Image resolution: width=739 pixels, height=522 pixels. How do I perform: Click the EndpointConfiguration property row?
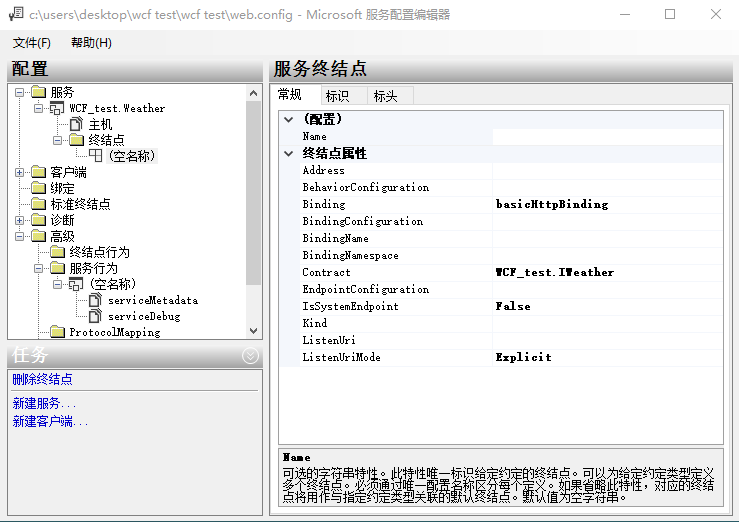511,289
